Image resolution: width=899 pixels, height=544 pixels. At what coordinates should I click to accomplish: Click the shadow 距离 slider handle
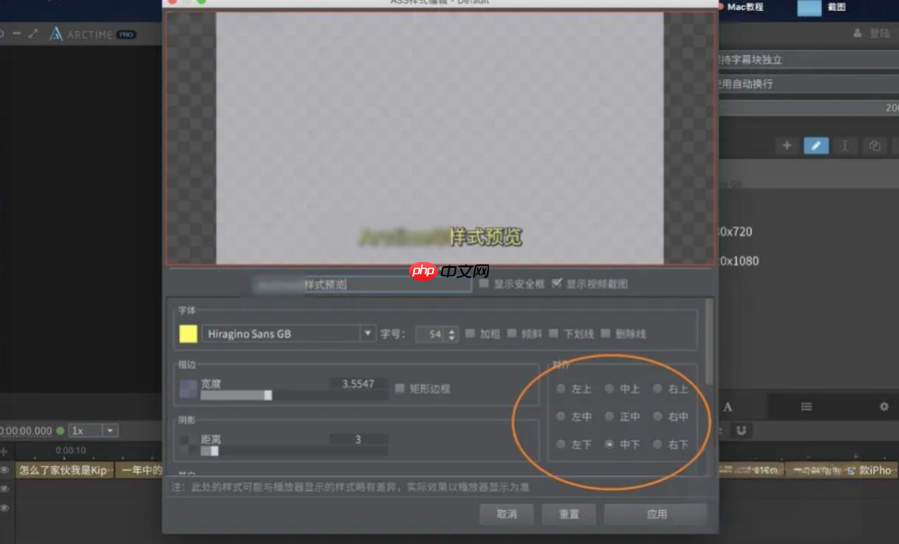(x=214, y=451)
